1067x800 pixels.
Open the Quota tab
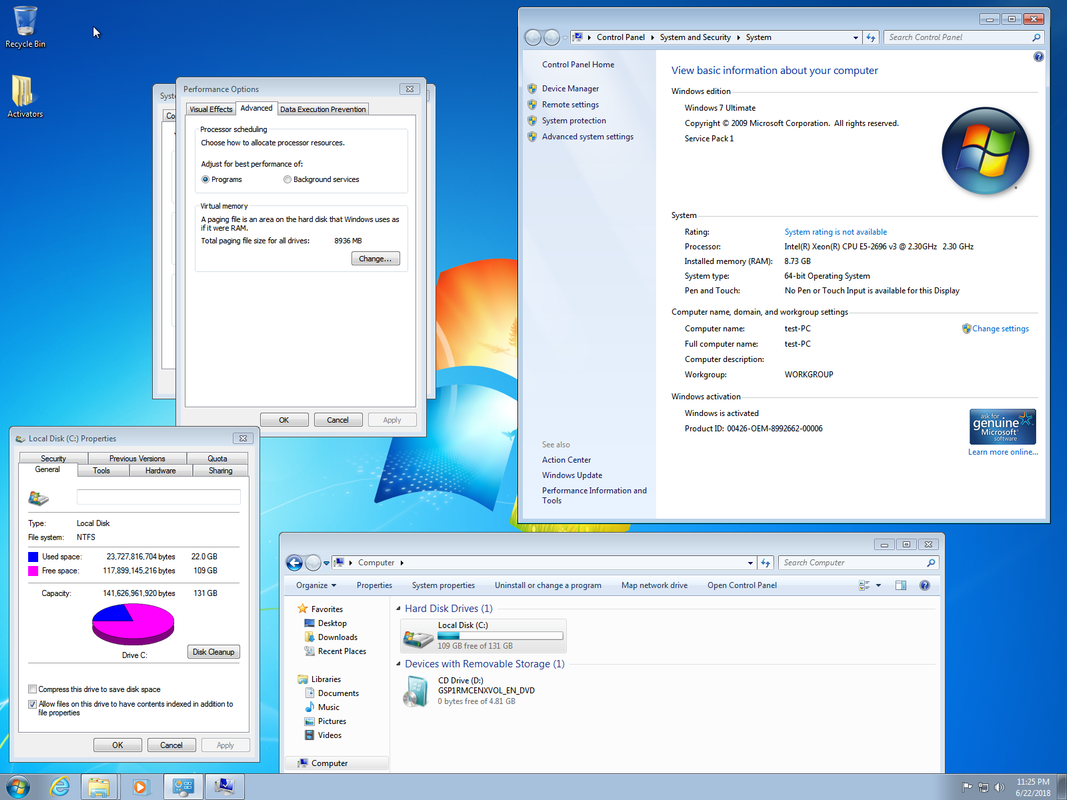click(x=217, y=459)
